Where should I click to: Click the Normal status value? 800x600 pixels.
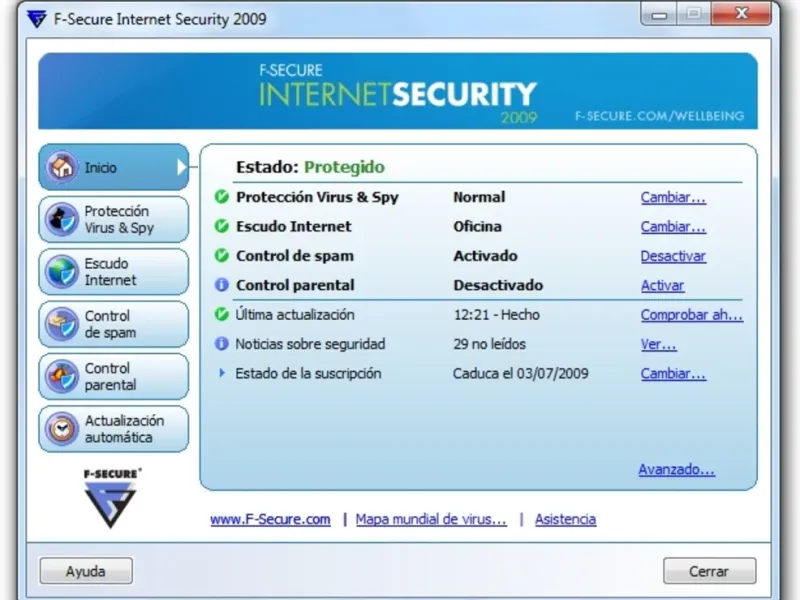pyautogui.click(x=479, y=197)
